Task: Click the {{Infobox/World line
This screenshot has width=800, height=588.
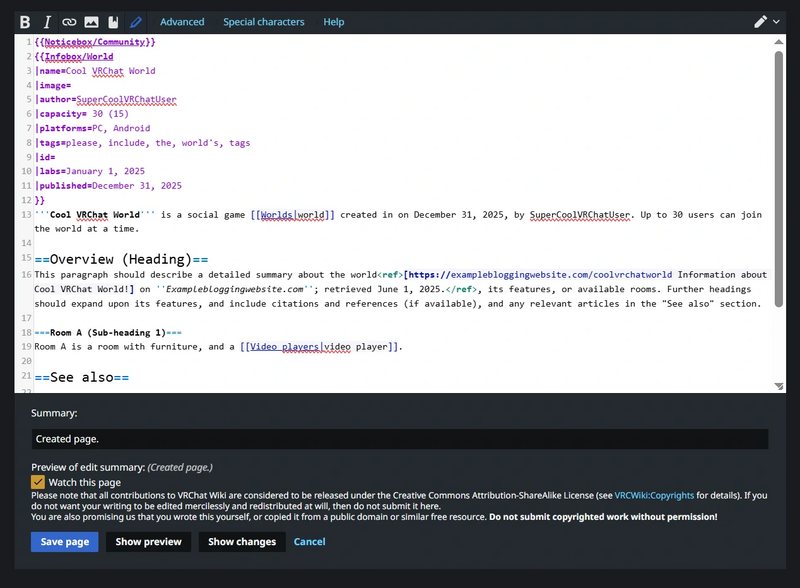Action: (x=74, y=56)
